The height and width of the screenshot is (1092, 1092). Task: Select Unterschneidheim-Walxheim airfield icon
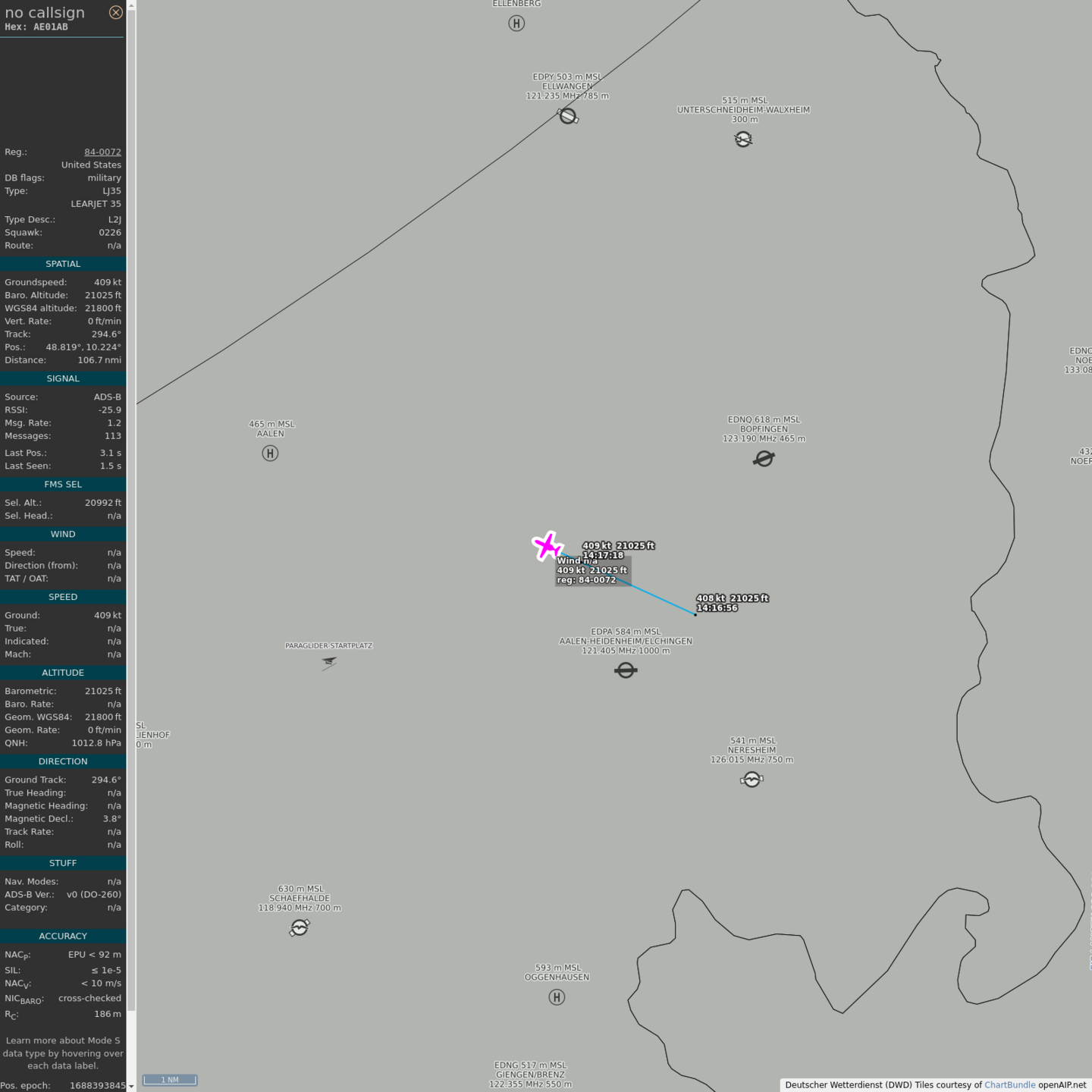743,139
